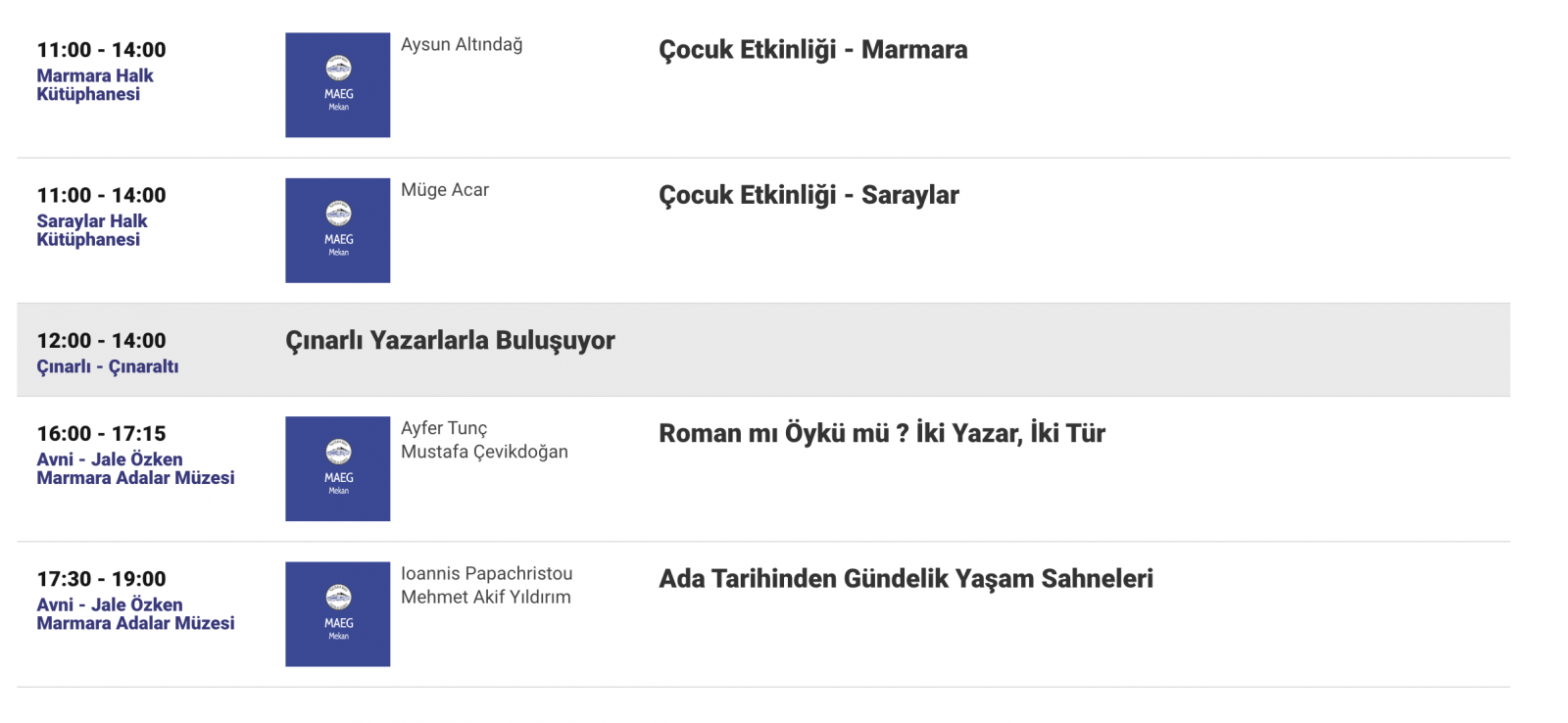Screen dimensions: 1568x723
Task: Open the Roman mı Öykü mü event title
Action: [881, 433]
